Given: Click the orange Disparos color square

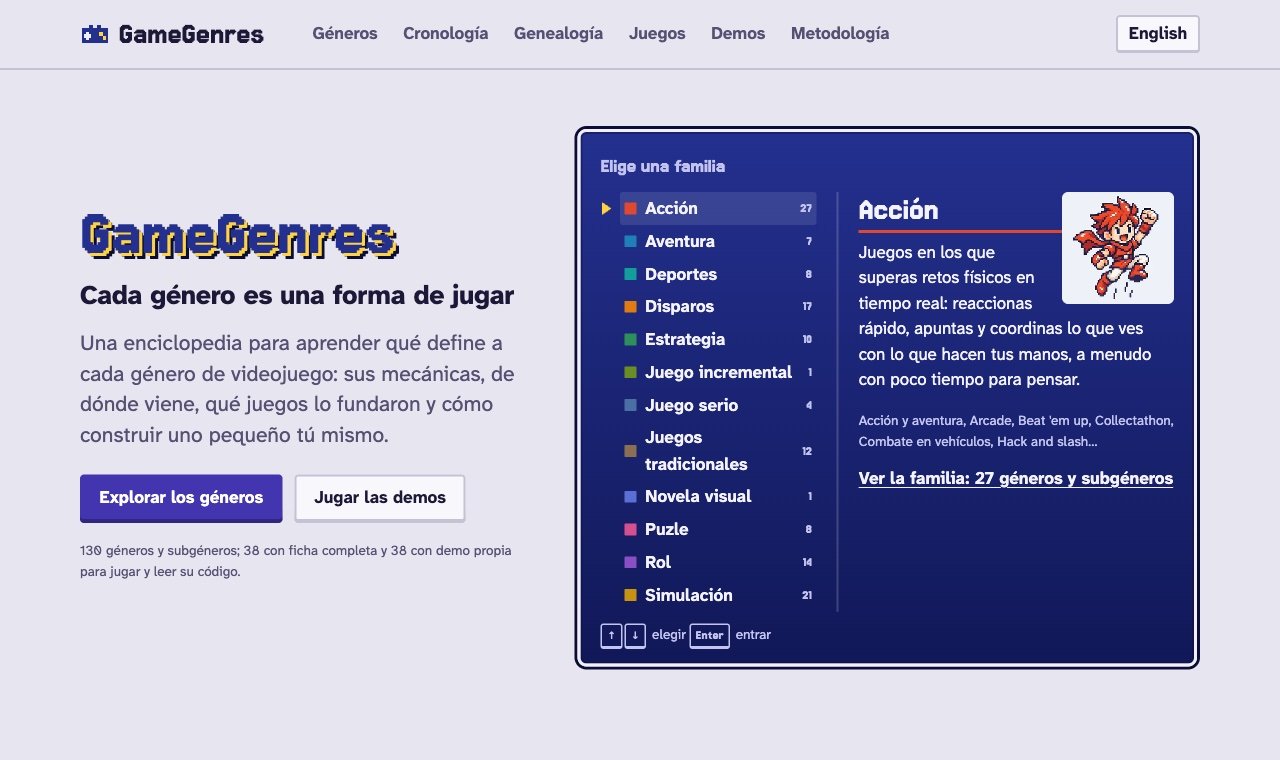Looking at the screenshot, I should [630, 307].
